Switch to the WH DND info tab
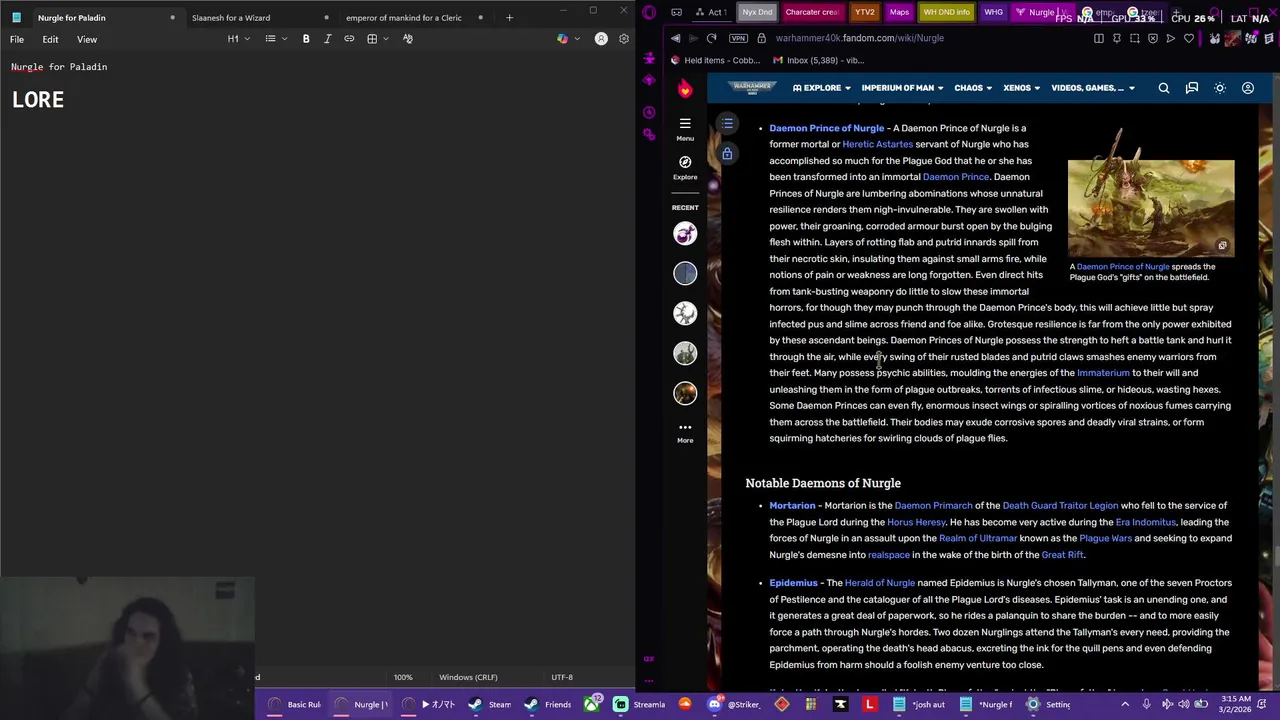1280x720 pixels. [x=946, y=12]
